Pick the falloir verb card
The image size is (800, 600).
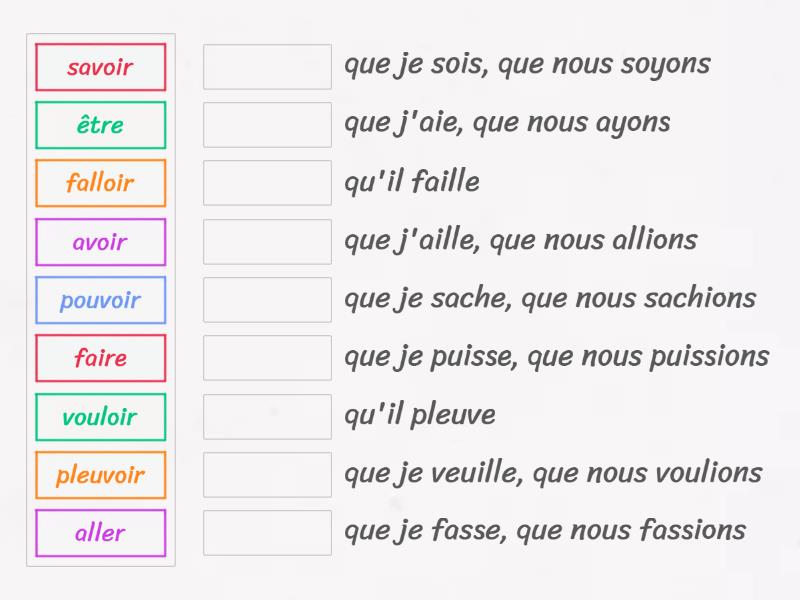pos(100,183)
